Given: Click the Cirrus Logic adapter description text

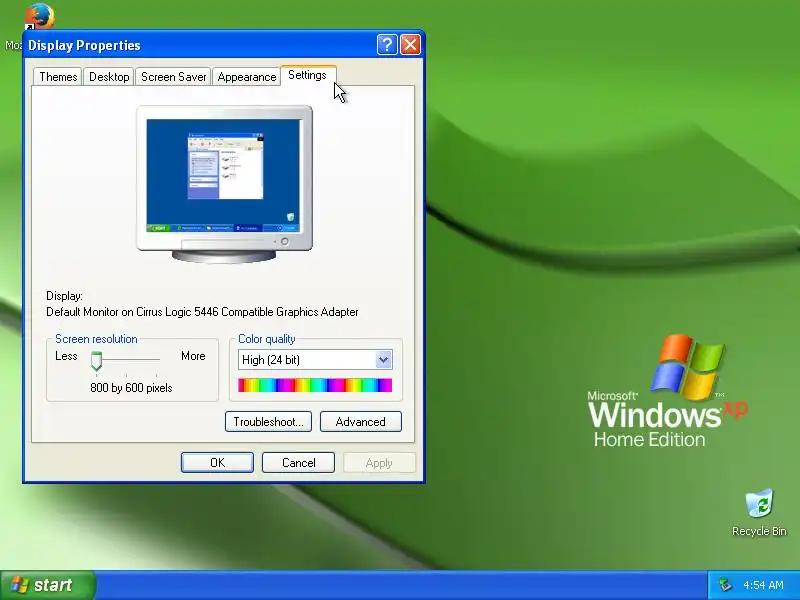Looking at the screenshot, I should point(202,312).
